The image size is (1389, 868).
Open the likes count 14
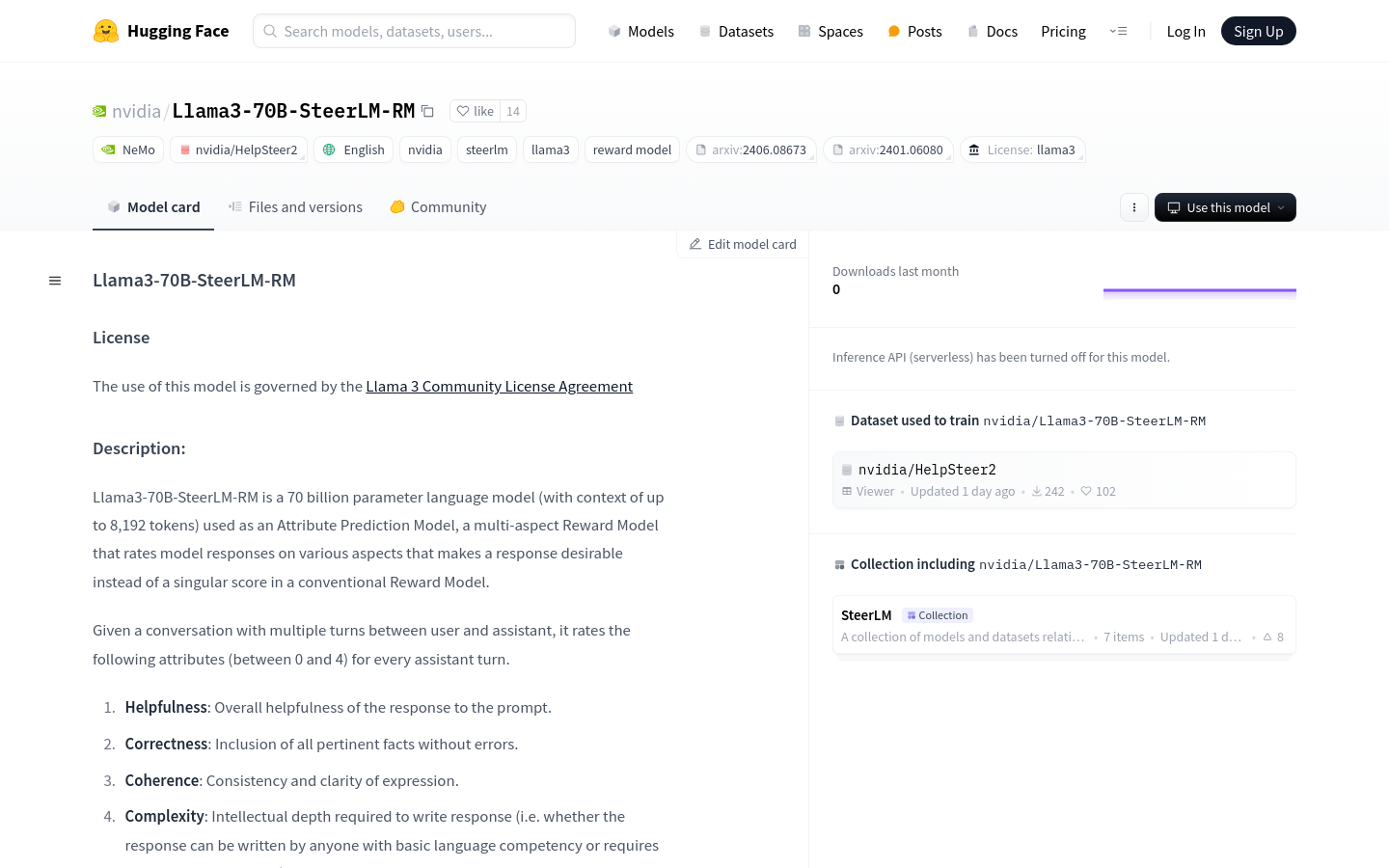click(x=513, y=111)
